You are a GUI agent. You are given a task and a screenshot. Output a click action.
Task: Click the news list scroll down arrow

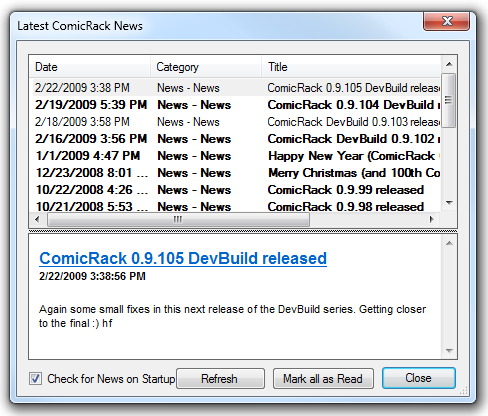[x=449, y=203]
